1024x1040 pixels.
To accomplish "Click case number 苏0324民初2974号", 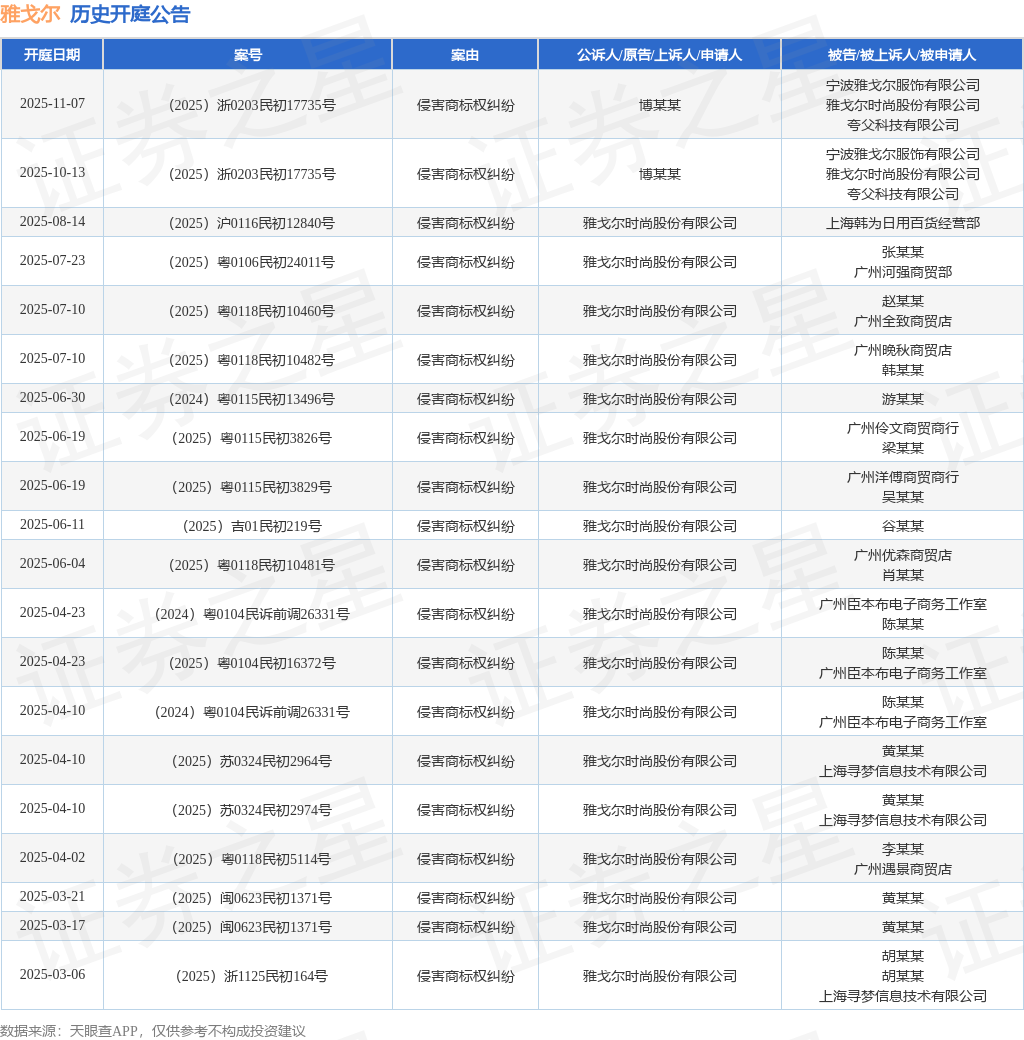I will coord(252,811).
